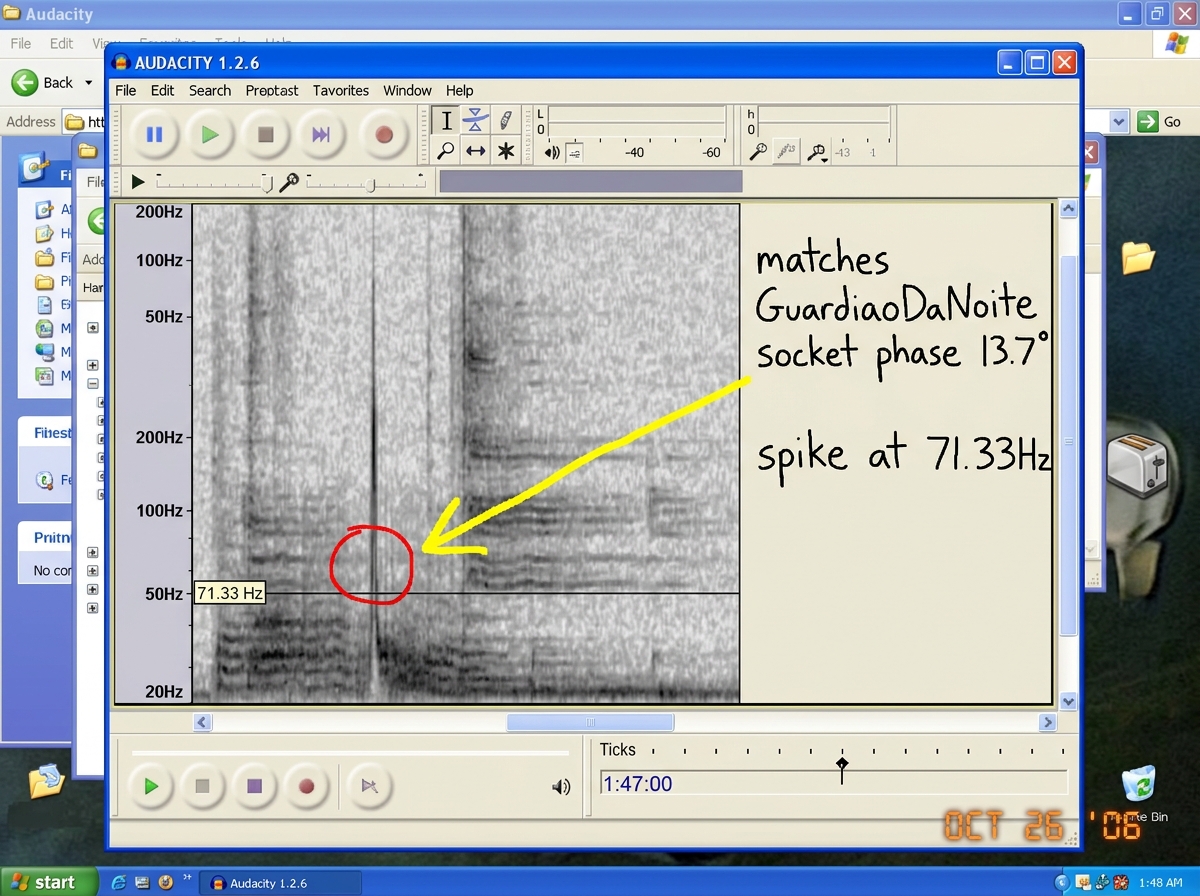The image size is (1200, 896).
Task: Click the magnifier icon below the h meter
Action: [x=759, y=152]
